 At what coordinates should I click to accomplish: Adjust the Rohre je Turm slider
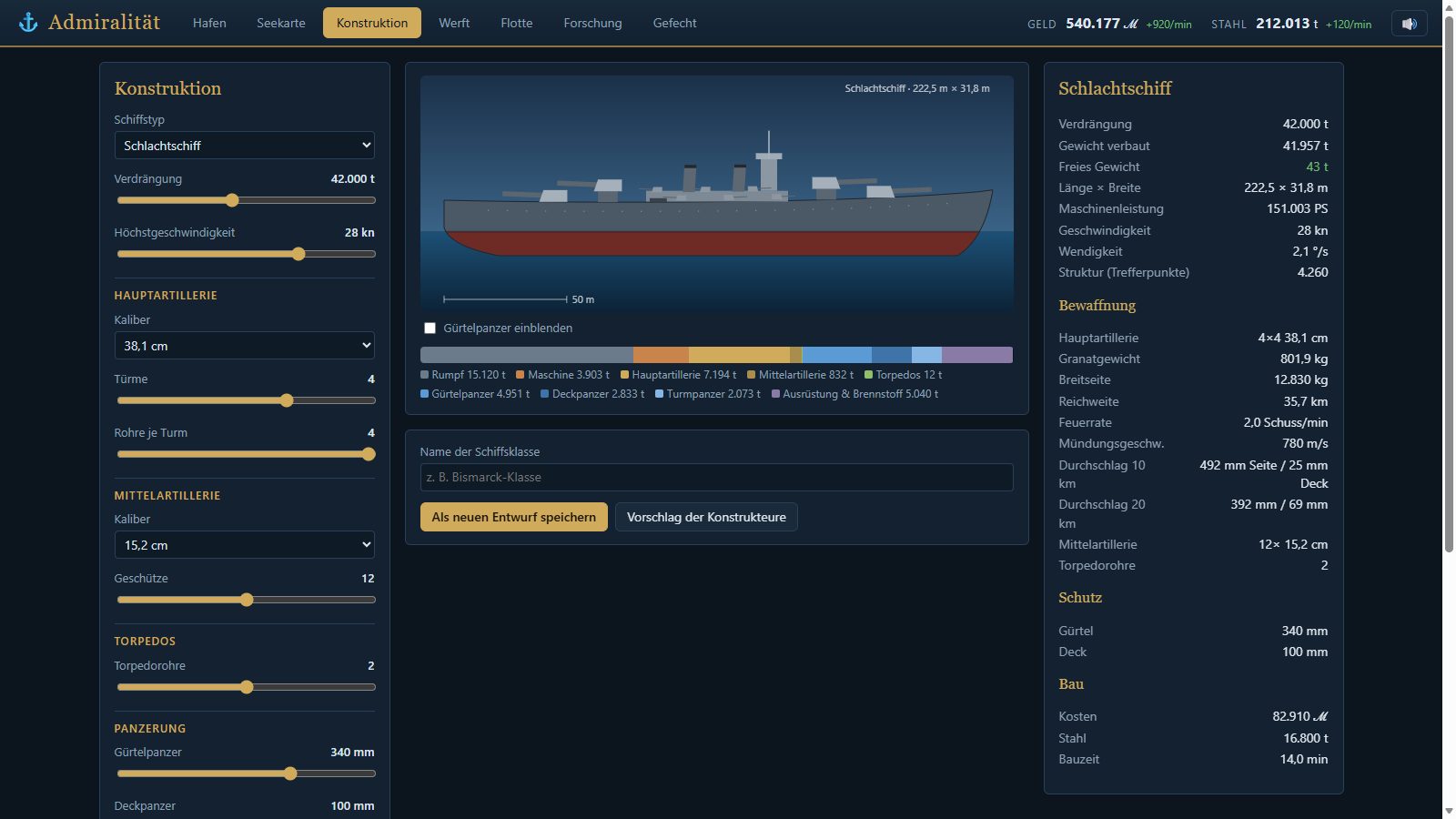(x=246, y=454)
